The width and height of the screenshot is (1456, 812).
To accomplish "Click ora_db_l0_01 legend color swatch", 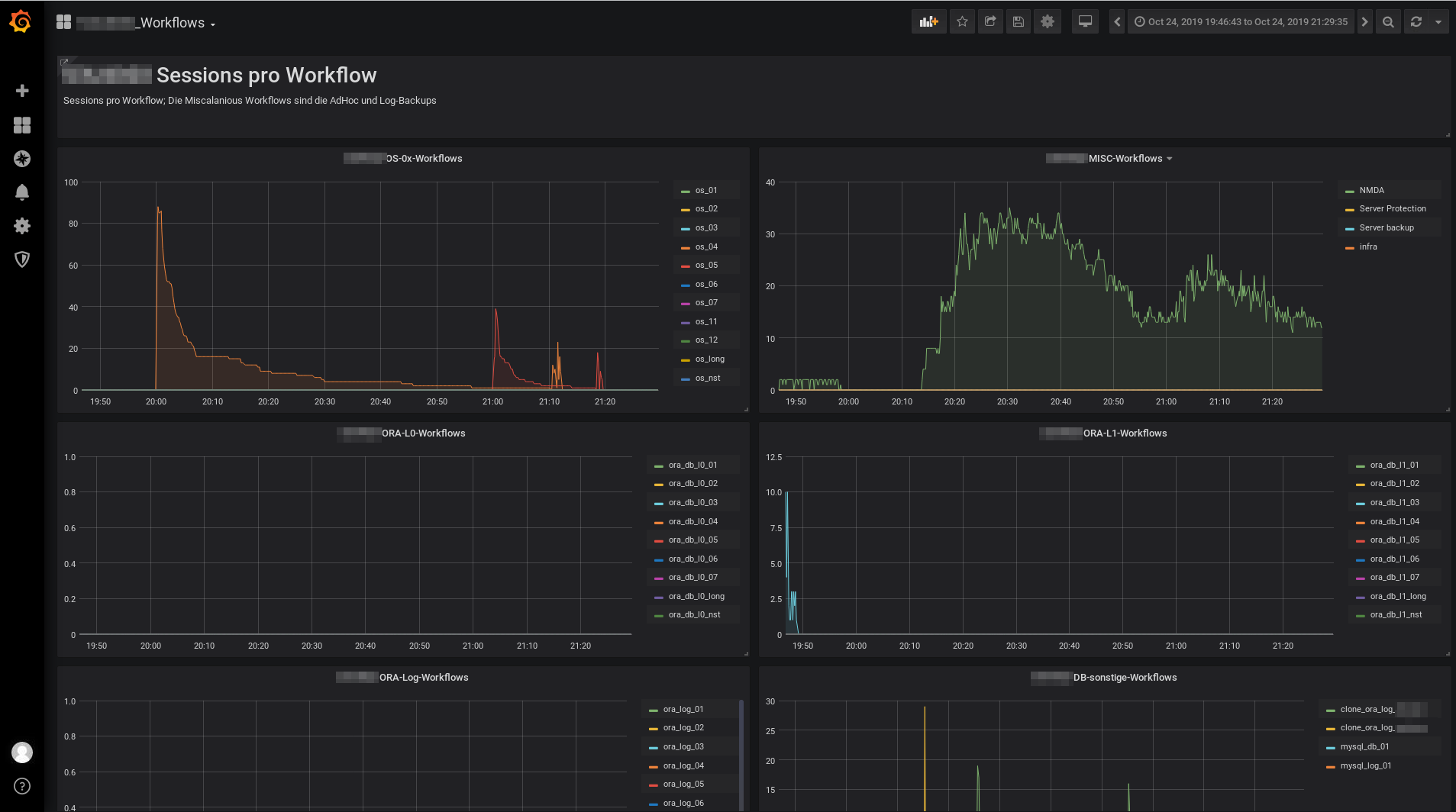I will click(x=658, y=466).
